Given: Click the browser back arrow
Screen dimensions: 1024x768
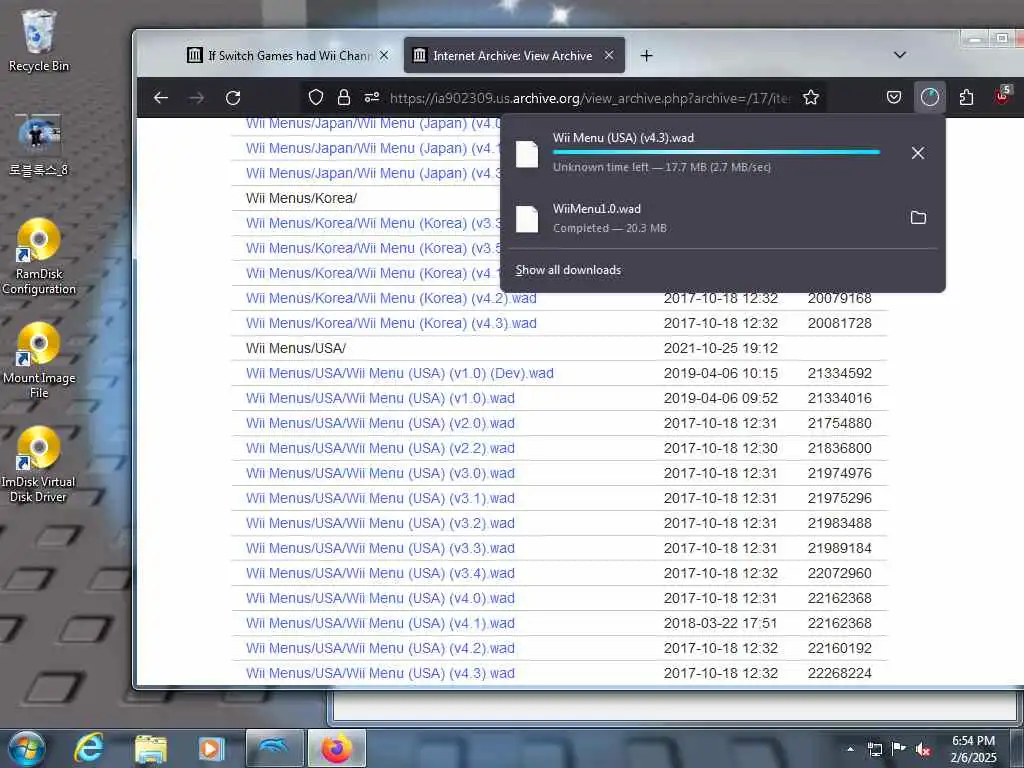Looking at the screenshot, I should 161,98.
